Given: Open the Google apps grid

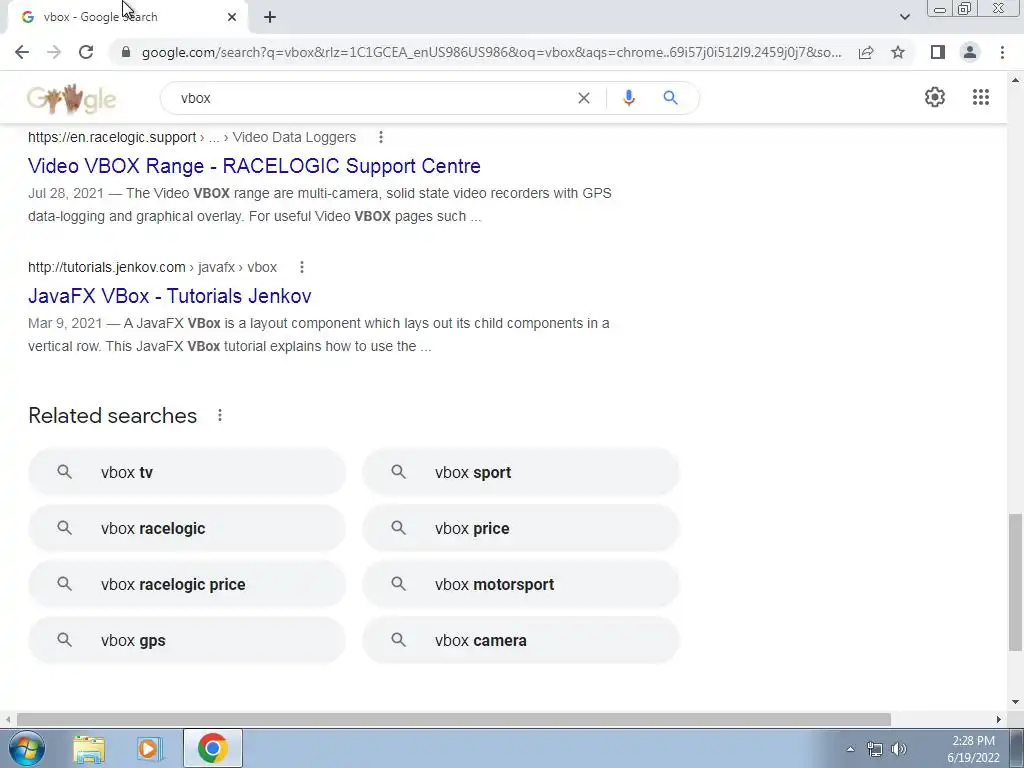Looking at the screenshot, I should (x=980, y=97).
